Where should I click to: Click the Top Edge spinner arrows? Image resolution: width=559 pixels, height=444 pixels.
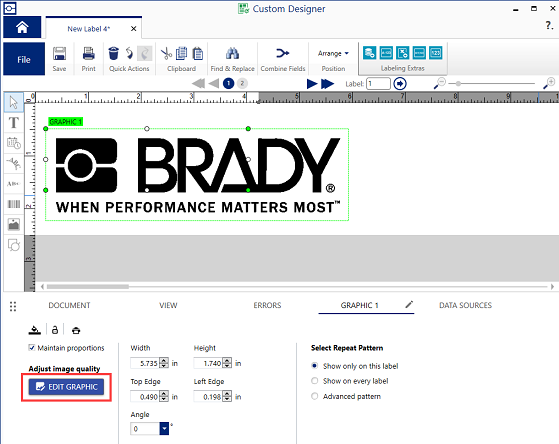coord(164,396)
